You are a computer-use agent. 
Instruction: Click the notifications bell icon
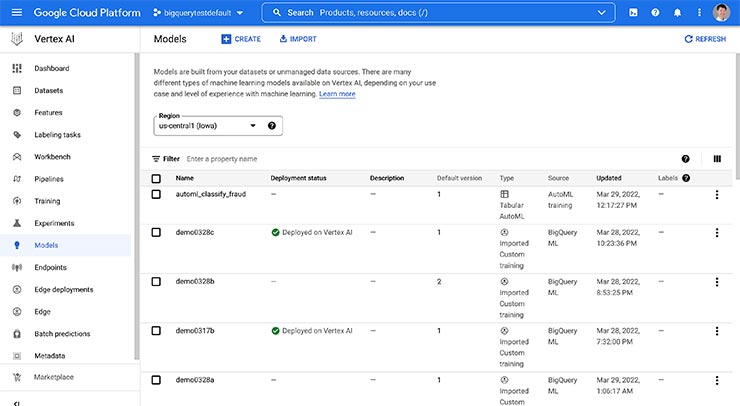677,13
